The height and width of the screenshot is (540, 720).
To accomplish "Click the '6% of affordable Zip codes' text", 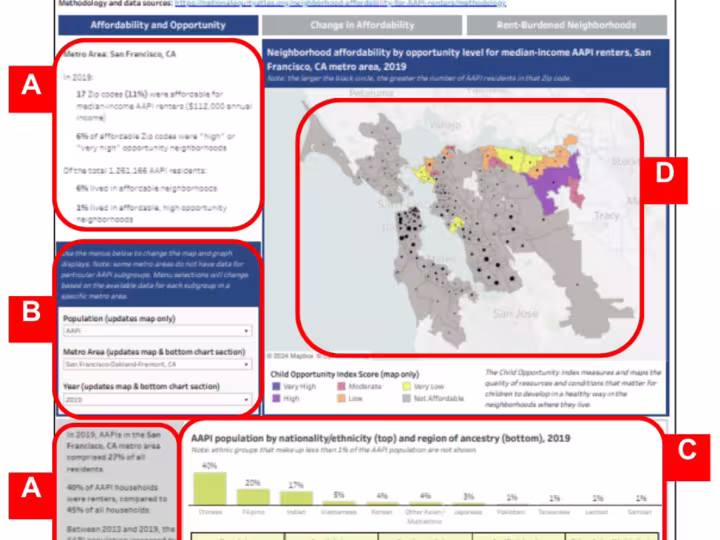I will [156, 142].
